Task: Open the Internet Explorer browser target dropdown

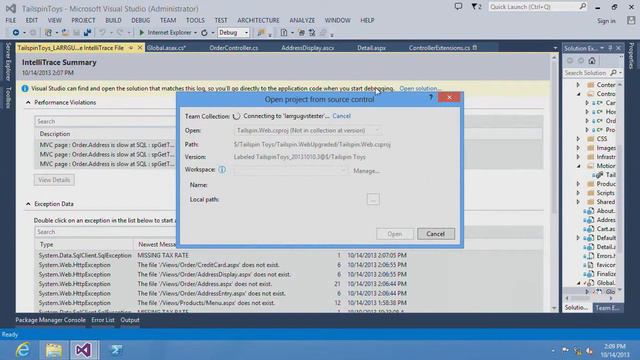Action: click(x=195, y=33)
